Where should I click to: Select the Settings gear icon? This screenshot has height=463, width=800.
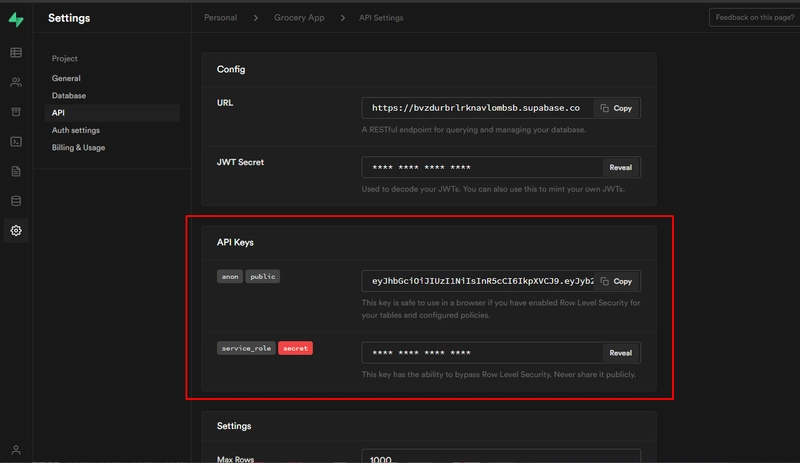coord(16,230)
